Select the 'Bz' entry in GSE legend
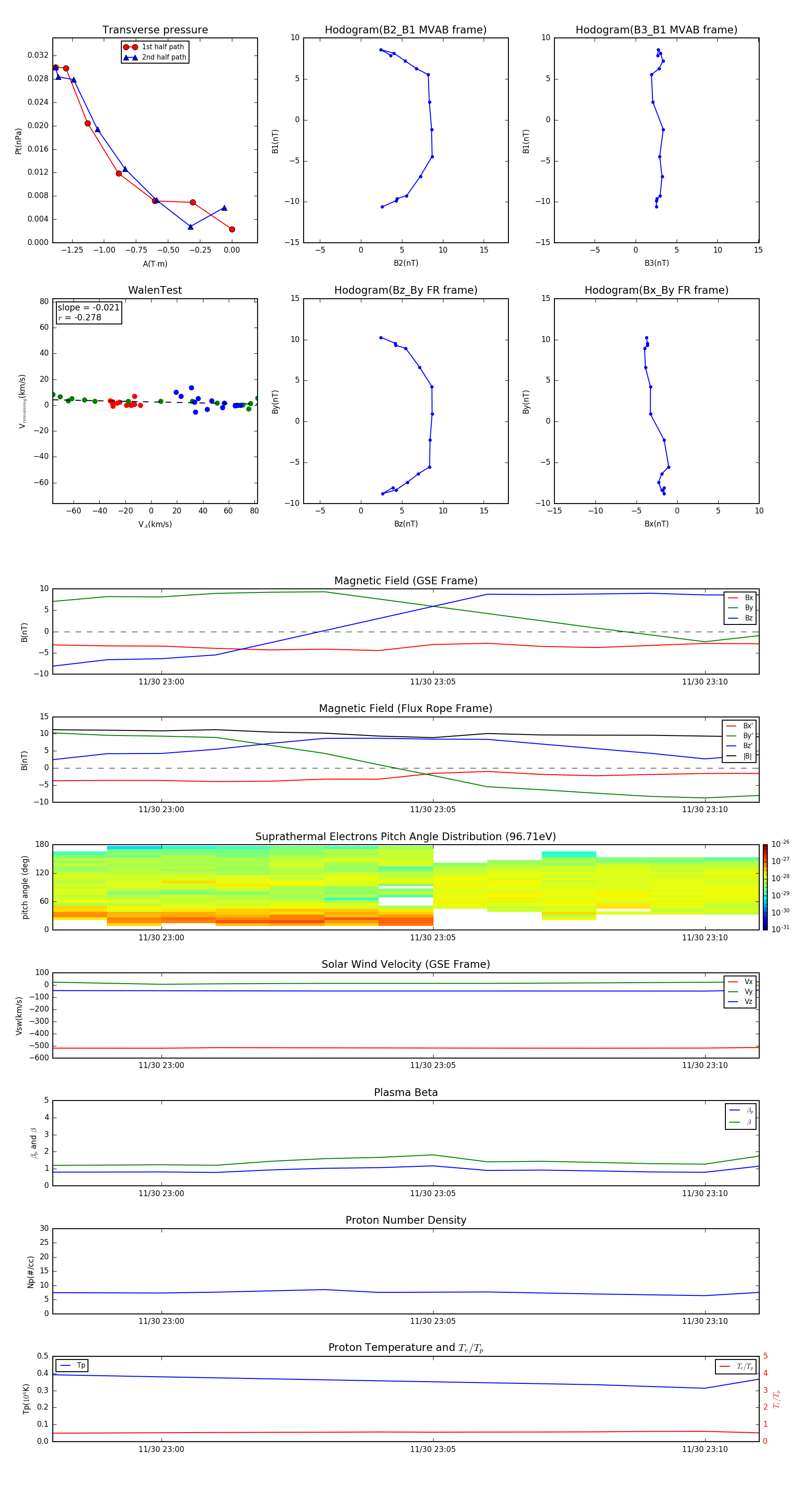This screenshot has height=1489, width=812. tap(741, 618)
